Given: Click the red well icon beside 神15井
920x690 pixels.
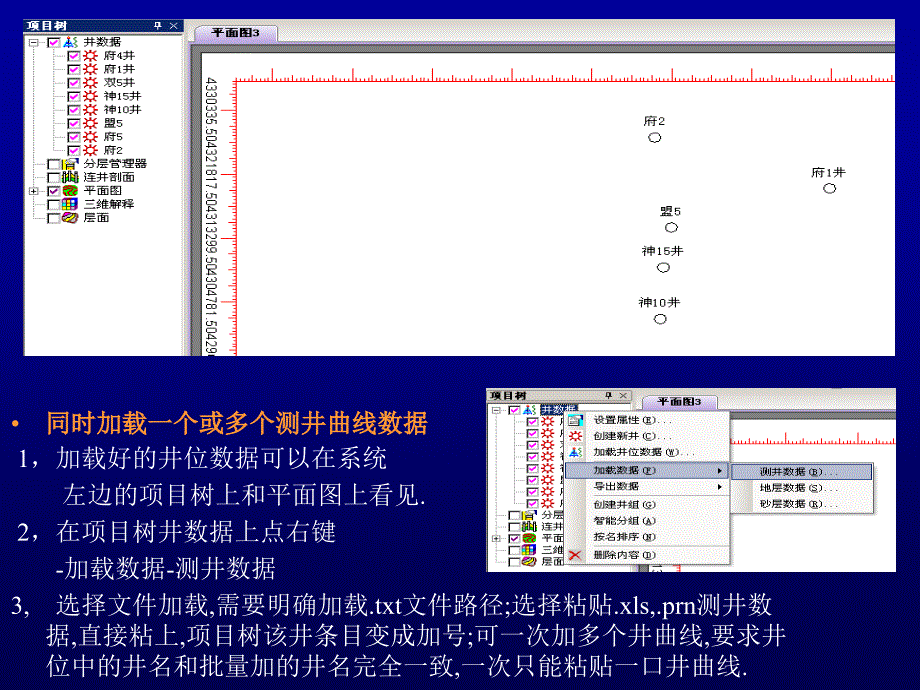Looking at the screenshot, I should pos(90,96).
